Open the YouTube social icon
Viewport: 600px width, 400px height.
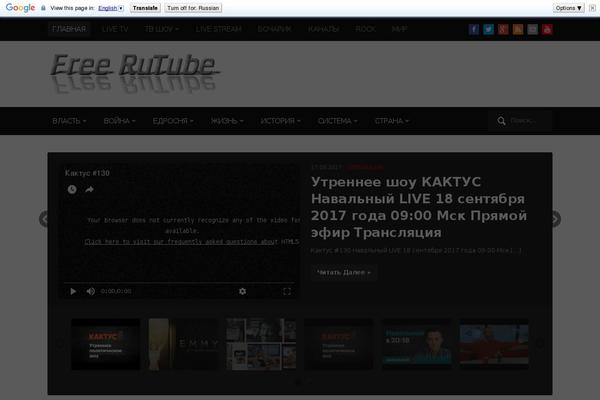[547, 29]
